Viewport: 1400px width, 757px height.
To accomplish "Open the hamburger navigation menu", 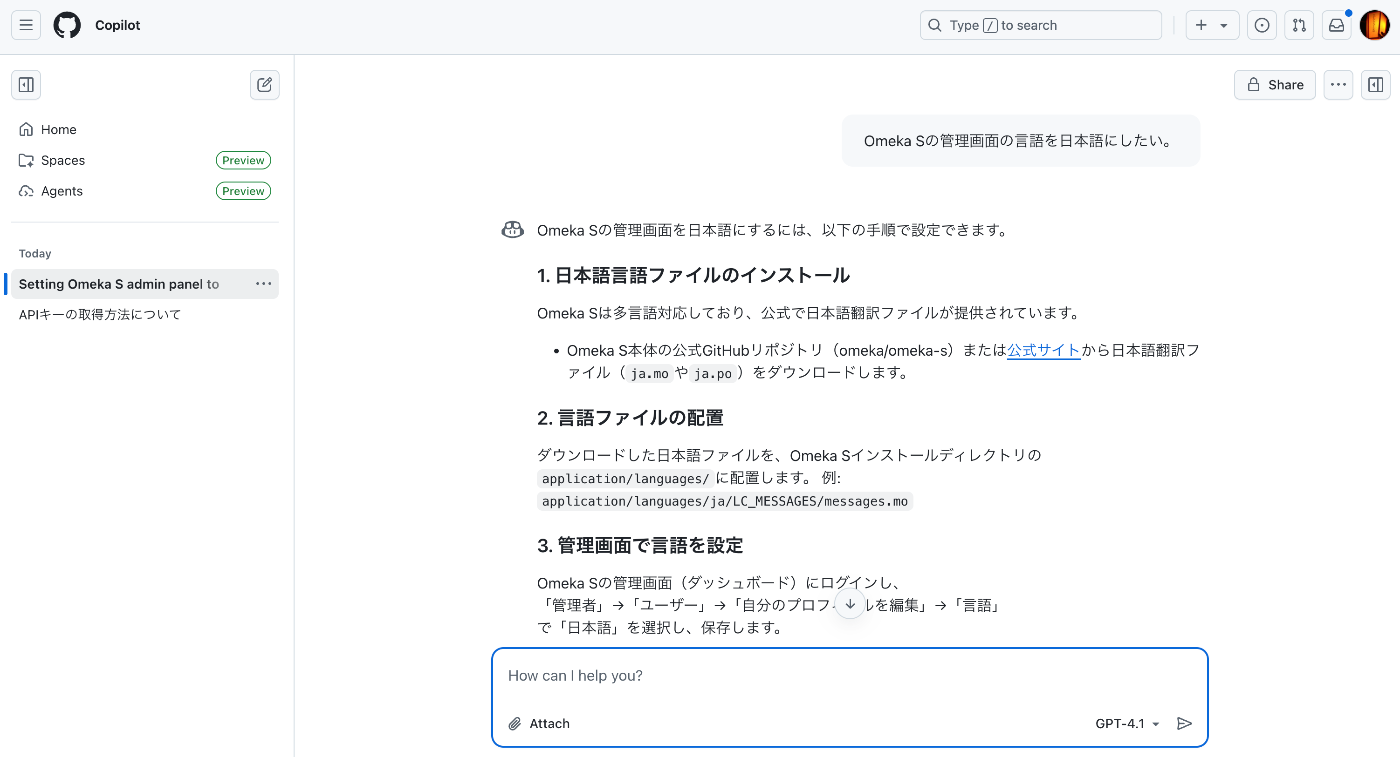I will coord(26,25).
